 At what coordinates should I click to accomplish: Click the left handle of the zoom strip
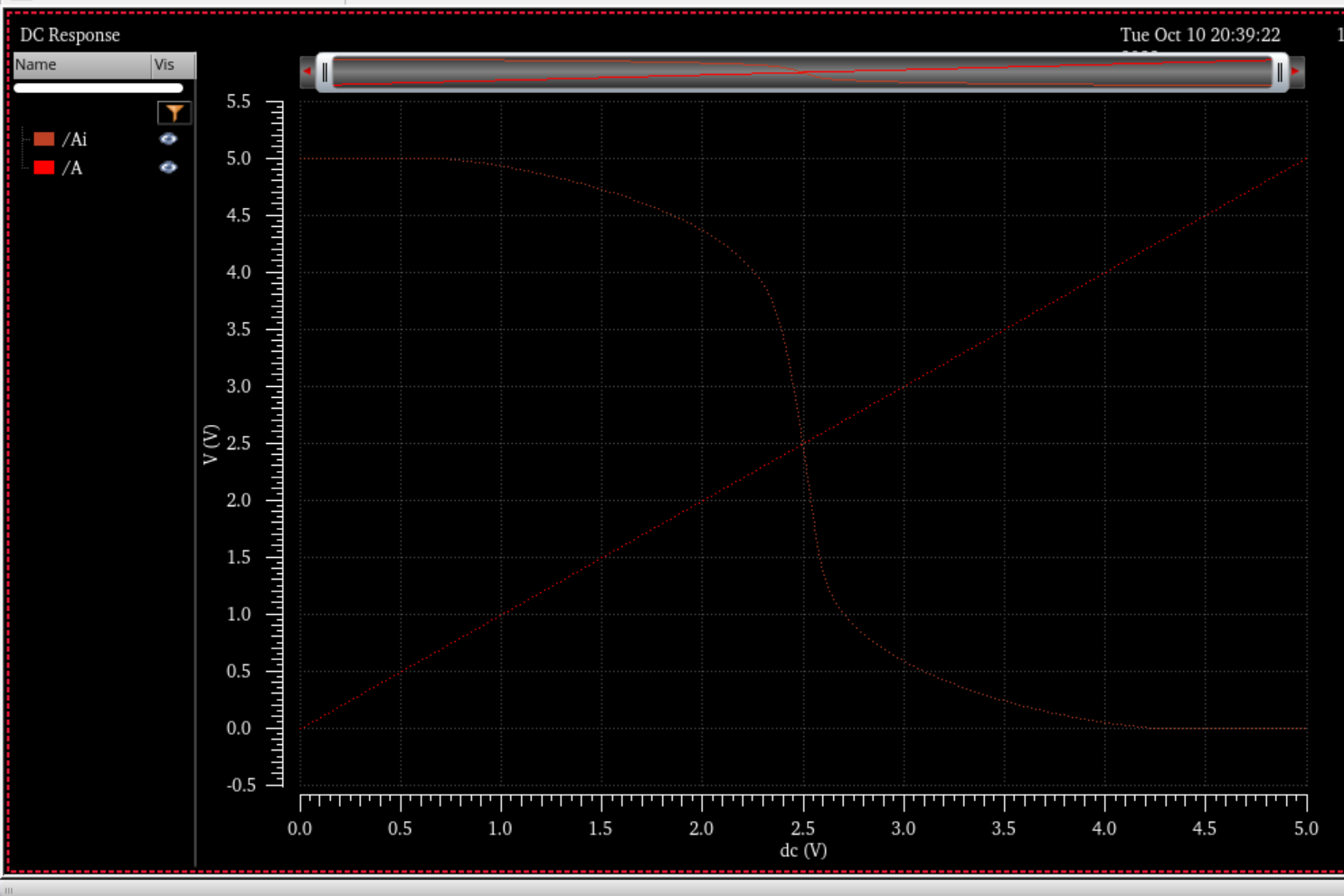point(325,72)
